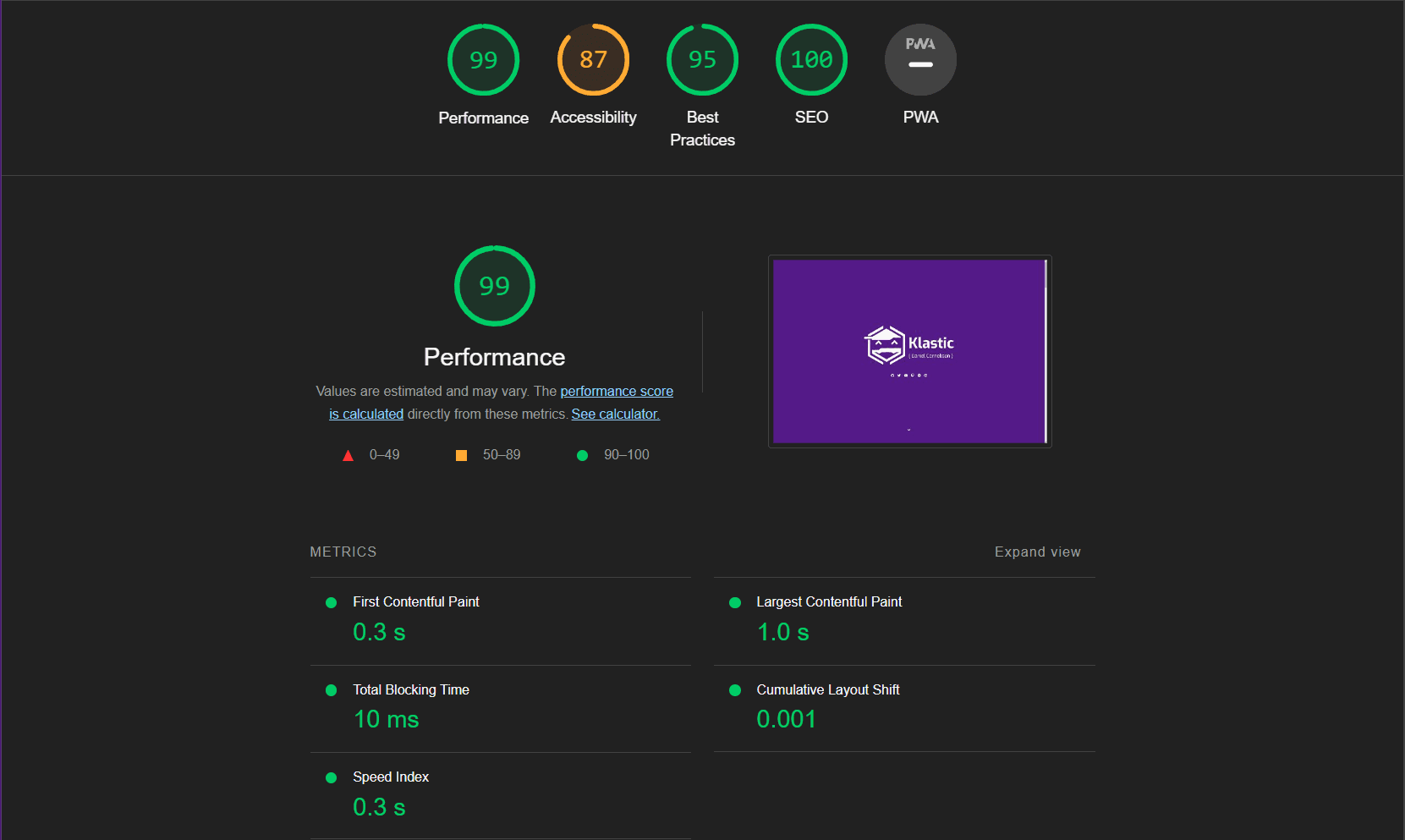
Task: Click the green circle 90–100 legend icon
Action: point(582,456)
